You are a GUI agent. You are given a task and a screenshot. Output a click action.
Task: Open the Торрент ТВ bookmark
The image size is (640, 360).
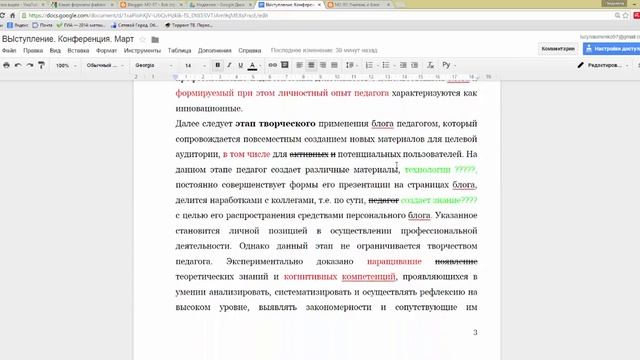[189, 25]
